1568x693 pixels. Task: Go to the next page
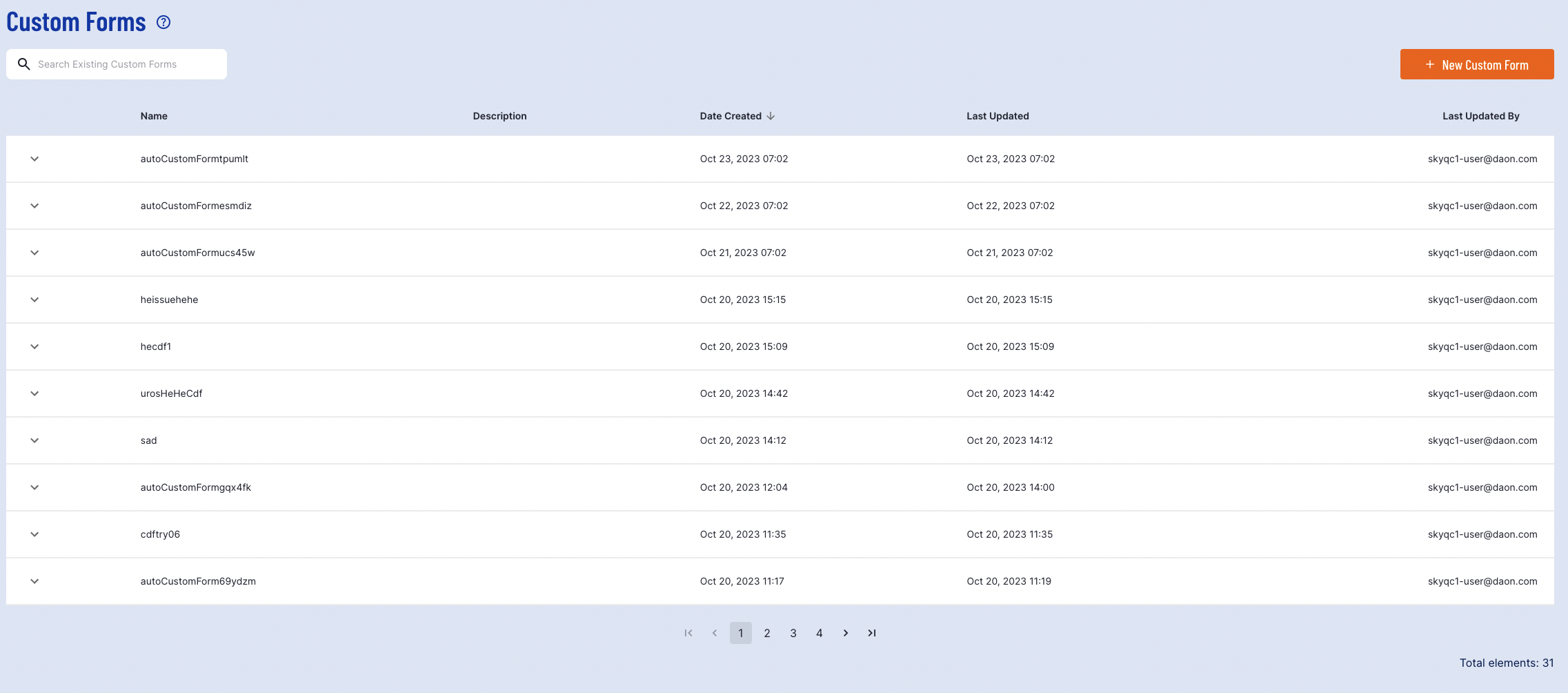click(846, 633)
